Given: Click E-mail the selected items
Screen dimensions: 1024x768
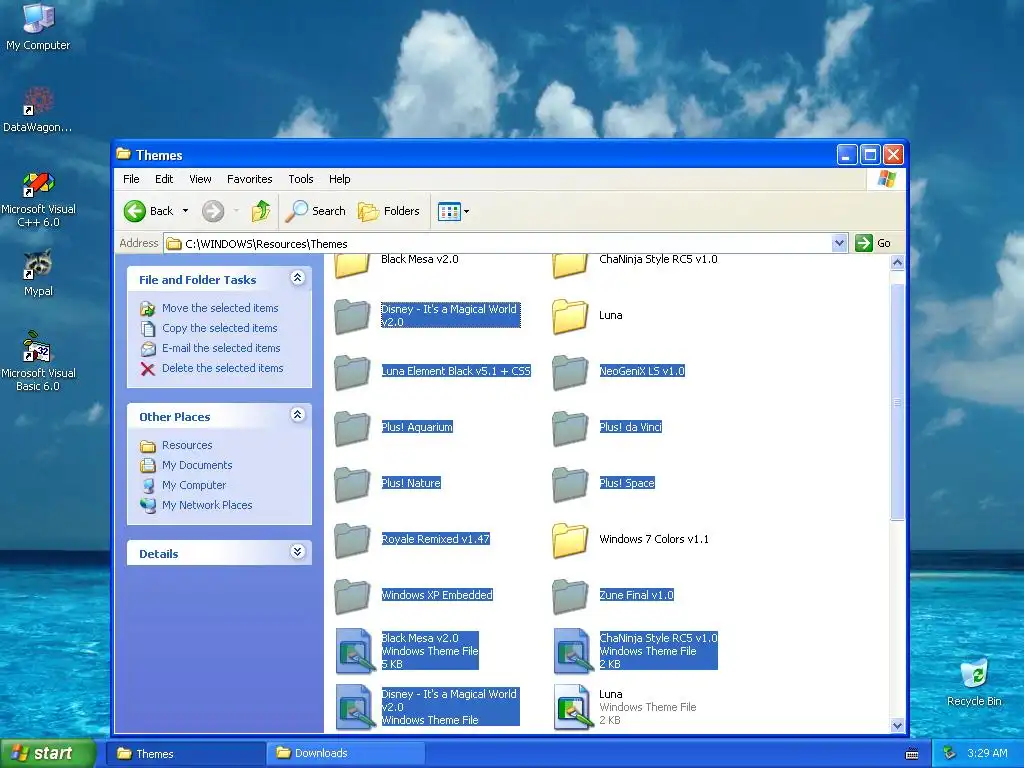Looking at the screenshot, I should (x=221, y=349).
